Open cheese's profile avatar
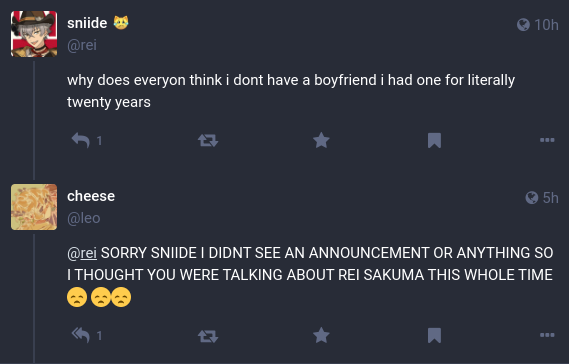569x364 pixels. 34,207
